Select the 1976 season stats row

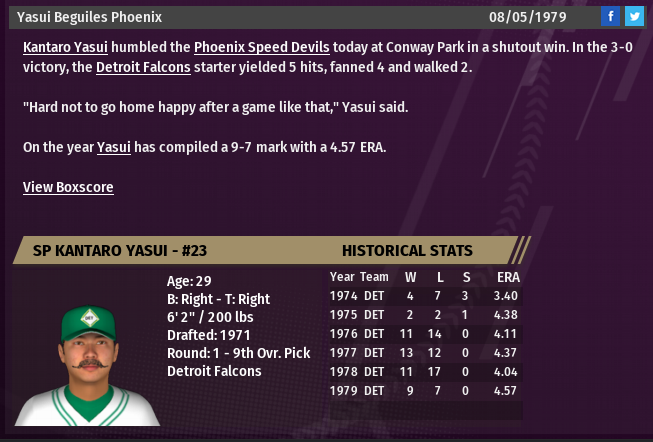(x=425, y=334)
